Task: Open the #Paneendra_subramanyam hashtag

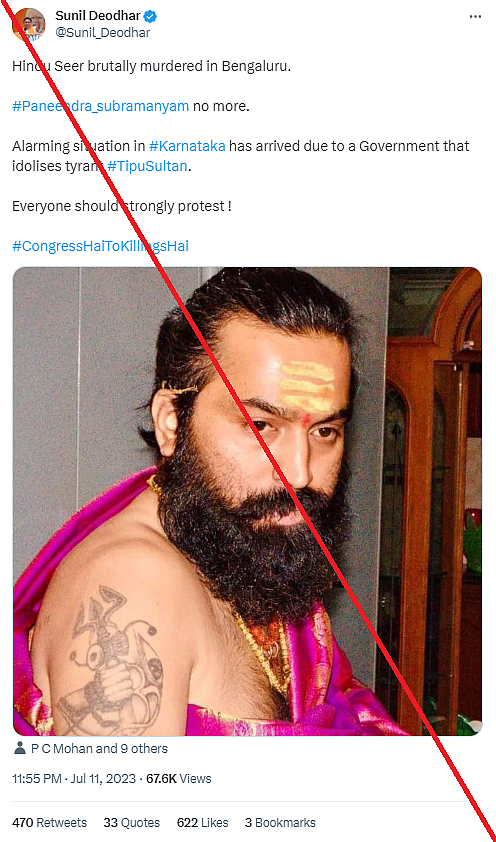Action: point(100,106)
